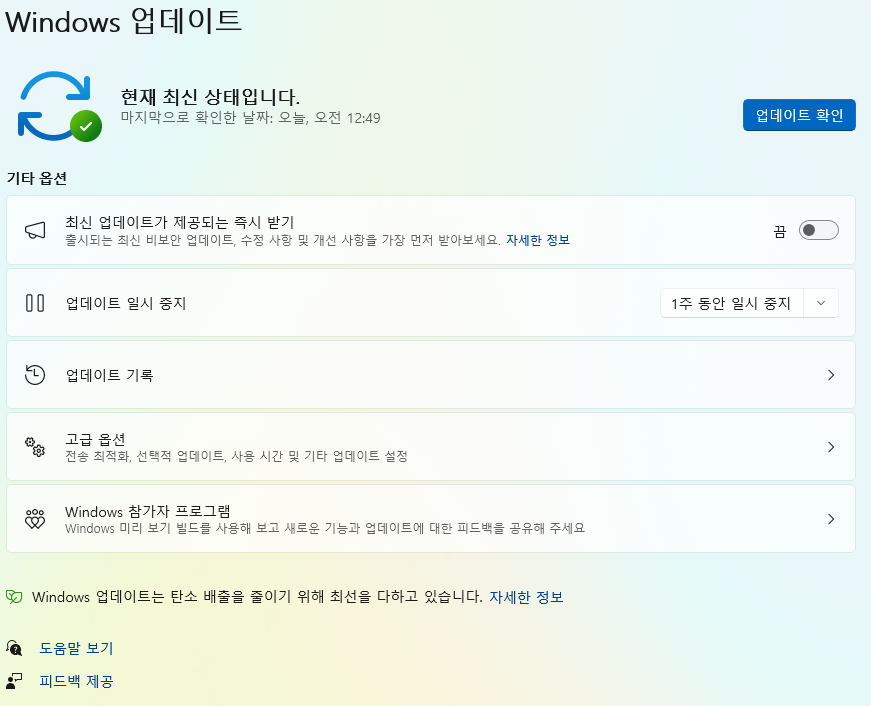Click the feedback person icon beside 피드백 제공
The image size is (871, 706).
coord(14,681)
